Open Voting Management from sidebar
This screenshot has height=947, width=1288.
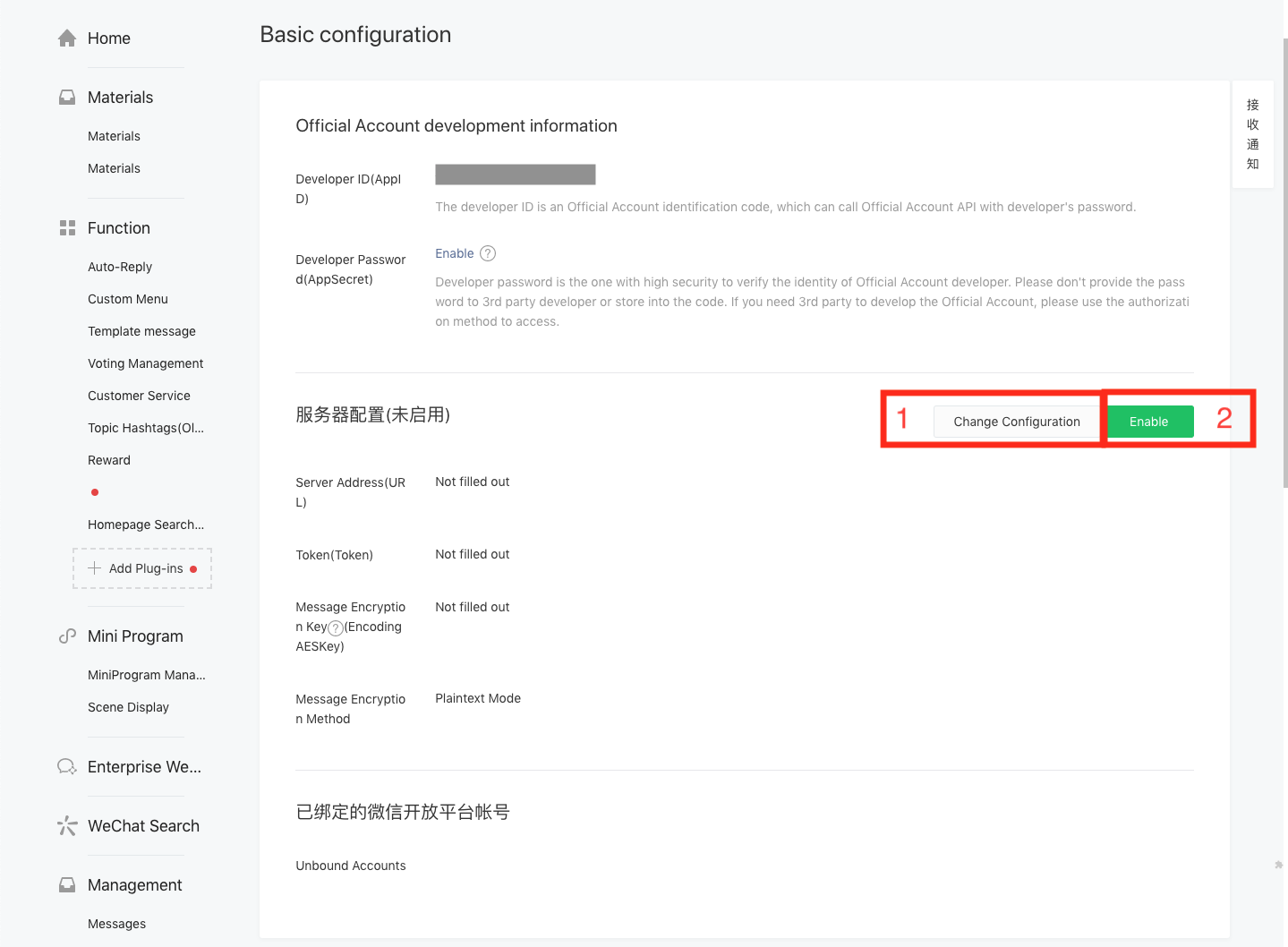tap(146, 363)
